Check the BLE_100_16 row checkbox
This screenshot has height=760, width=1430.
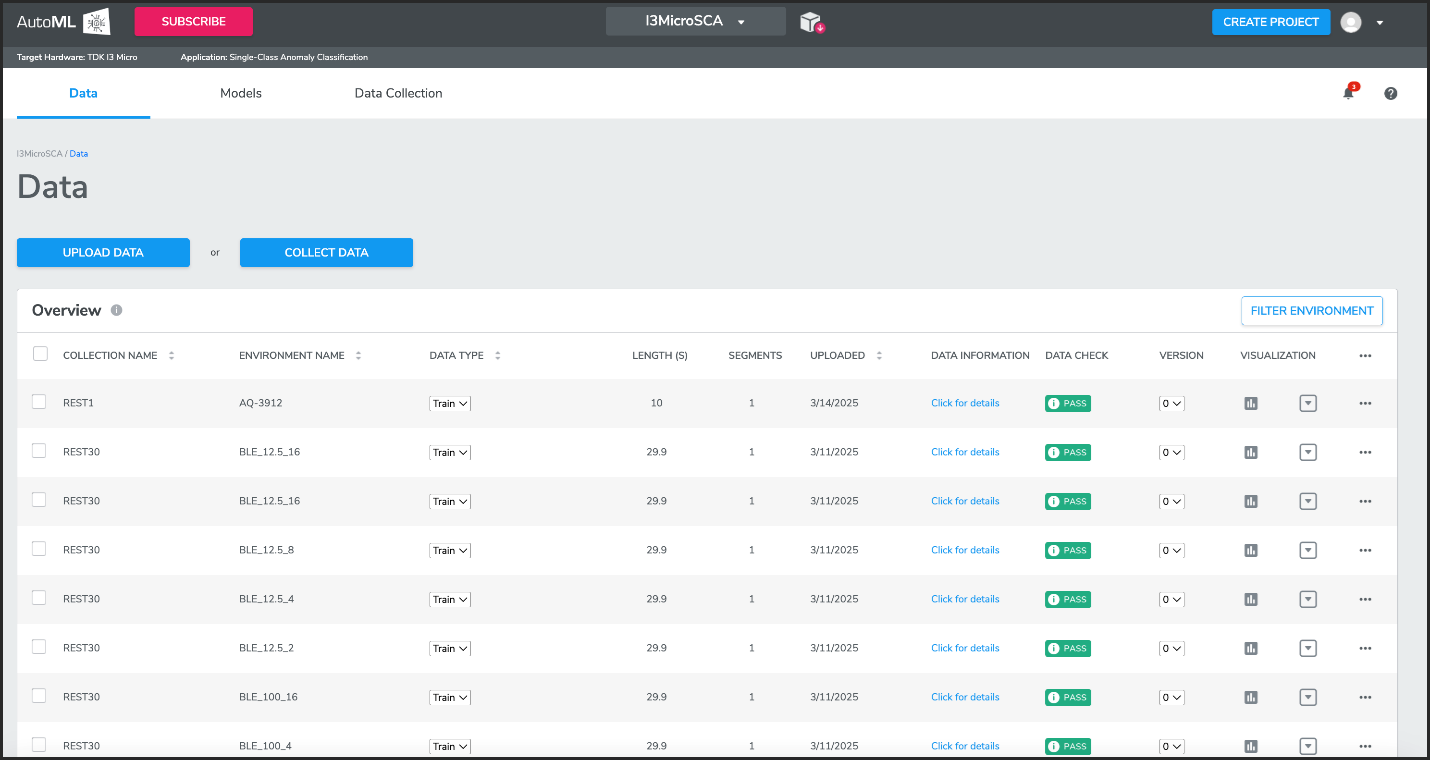click(x=39, y=695)
